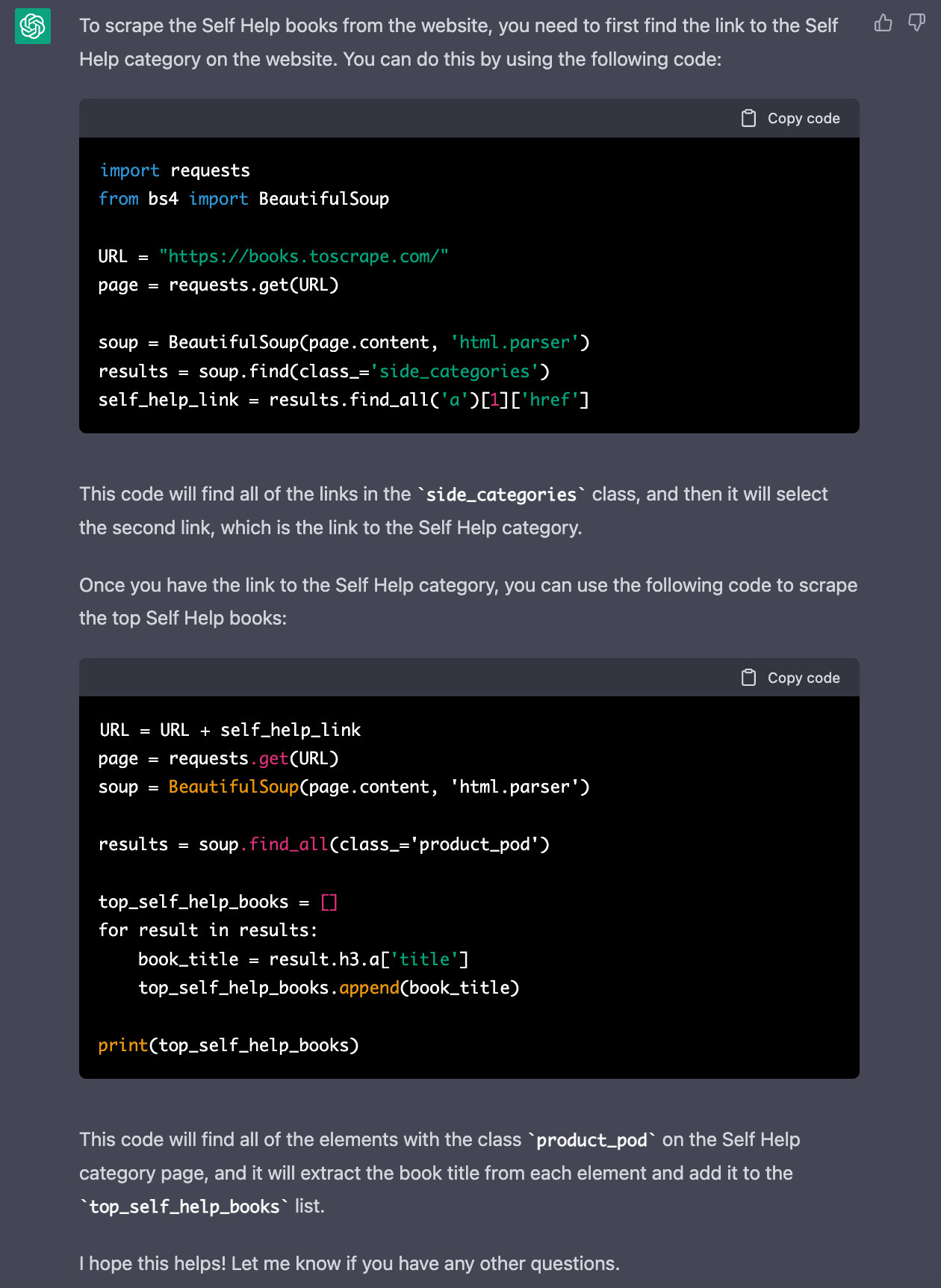Click inline `product_pod` code in paragraph

[591, 1140]
